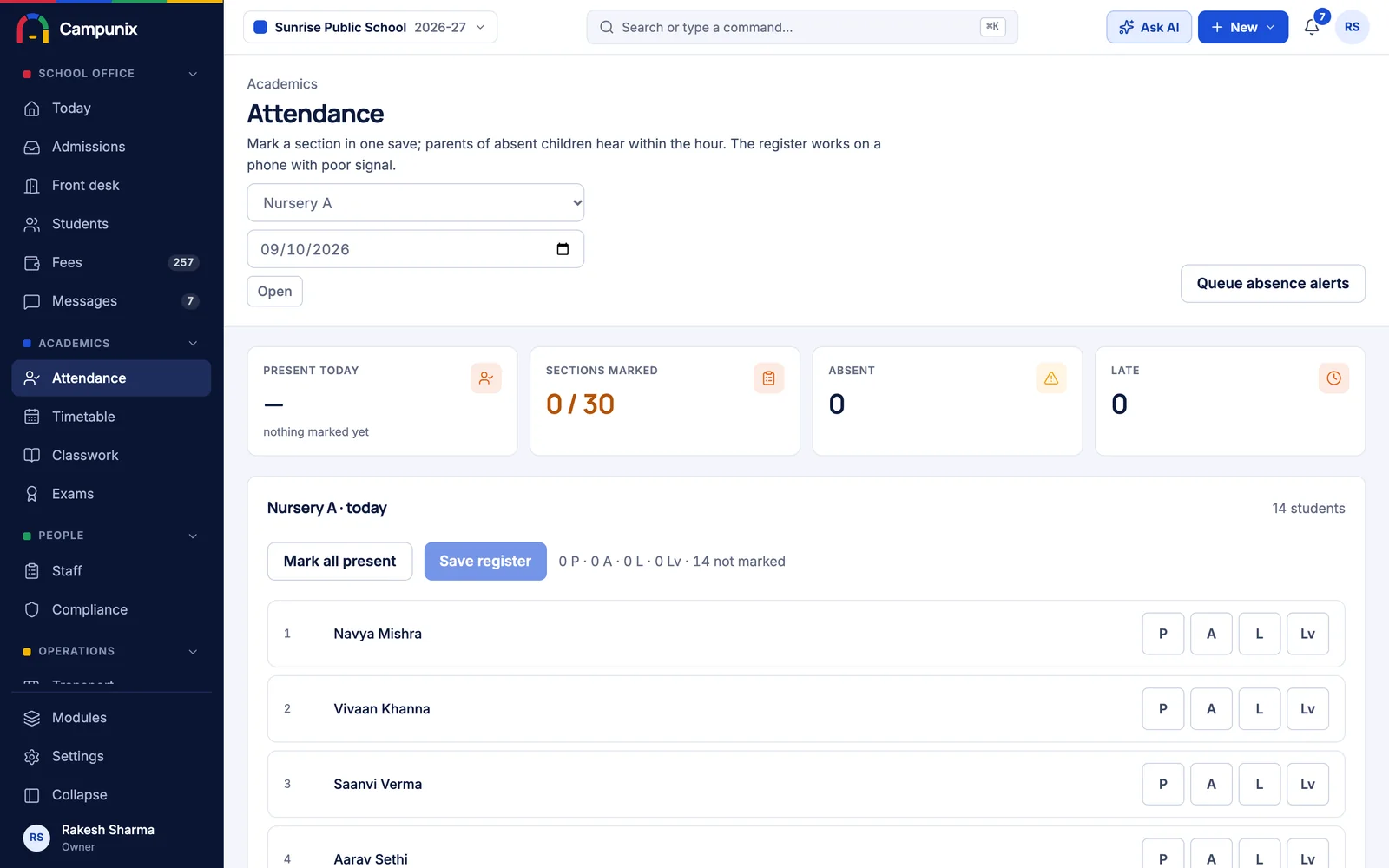1389x868 pixels.
Task: Click Mark all present button
Action: pyautogui.click(x=339, y=562)
